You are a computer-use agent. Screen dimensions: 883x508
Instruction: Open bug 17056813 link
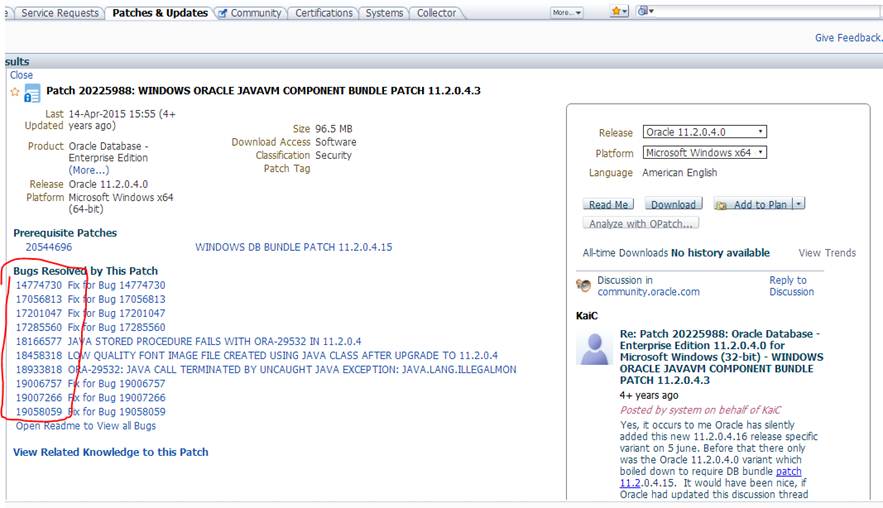38,299
